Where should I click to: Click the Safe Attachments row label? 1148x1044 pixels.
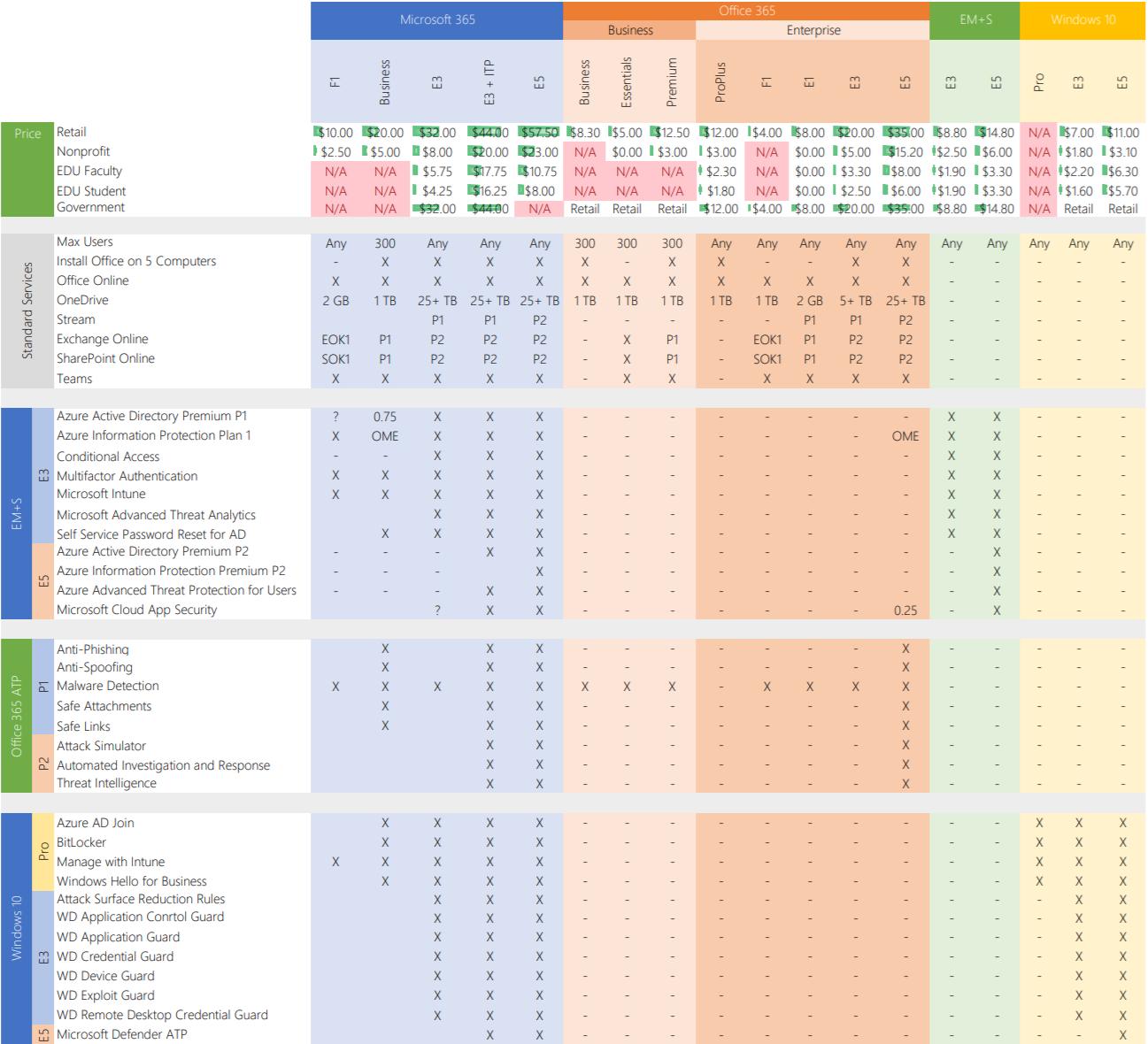click(104, 706)
